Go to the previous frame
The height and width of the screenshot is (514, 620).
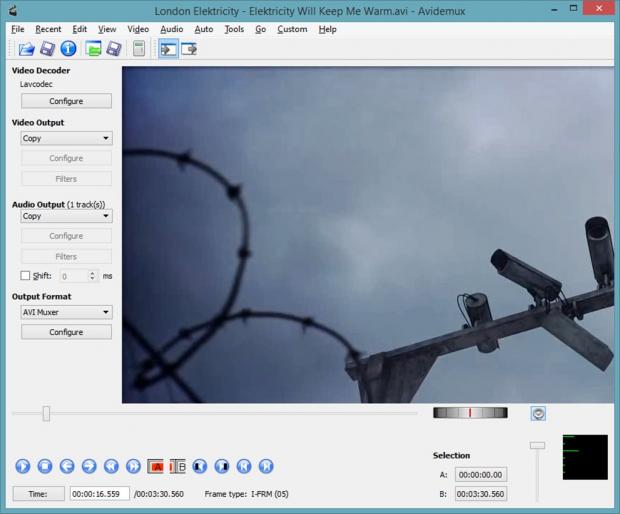pos(67,466)
